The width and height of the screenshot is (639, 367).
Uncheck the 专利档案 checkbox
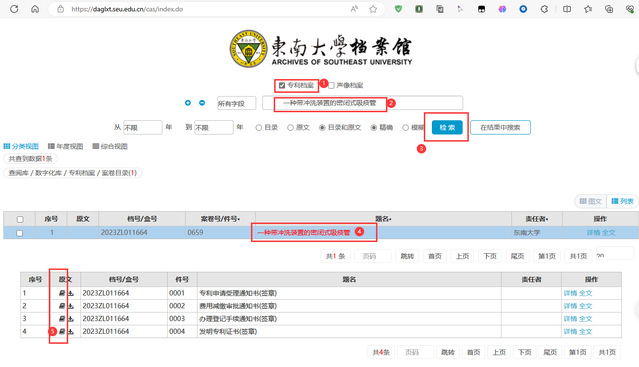click(x=282, y=86)
